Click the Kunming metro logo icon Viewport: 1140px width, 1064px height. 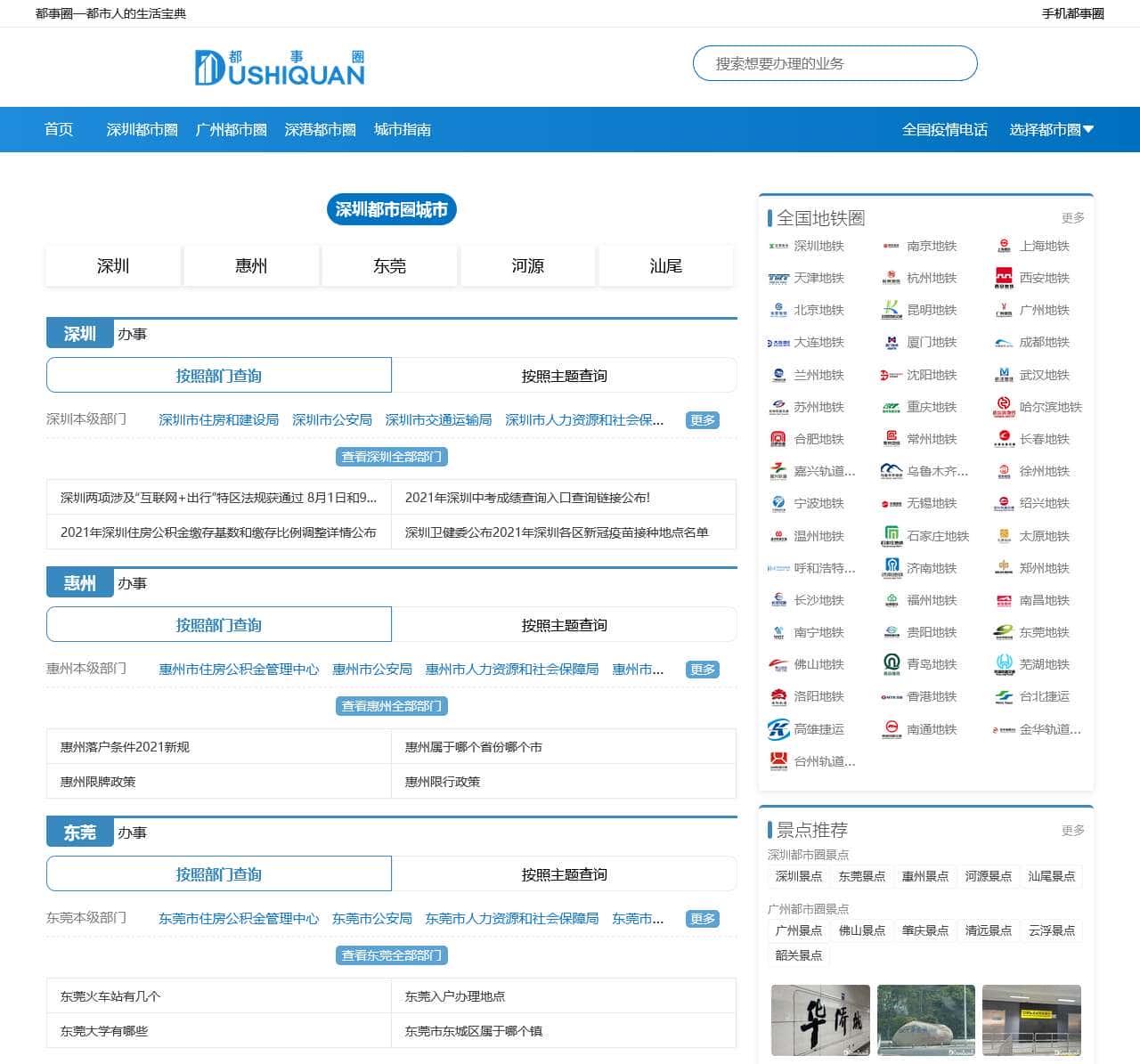[x=892, y=311]
